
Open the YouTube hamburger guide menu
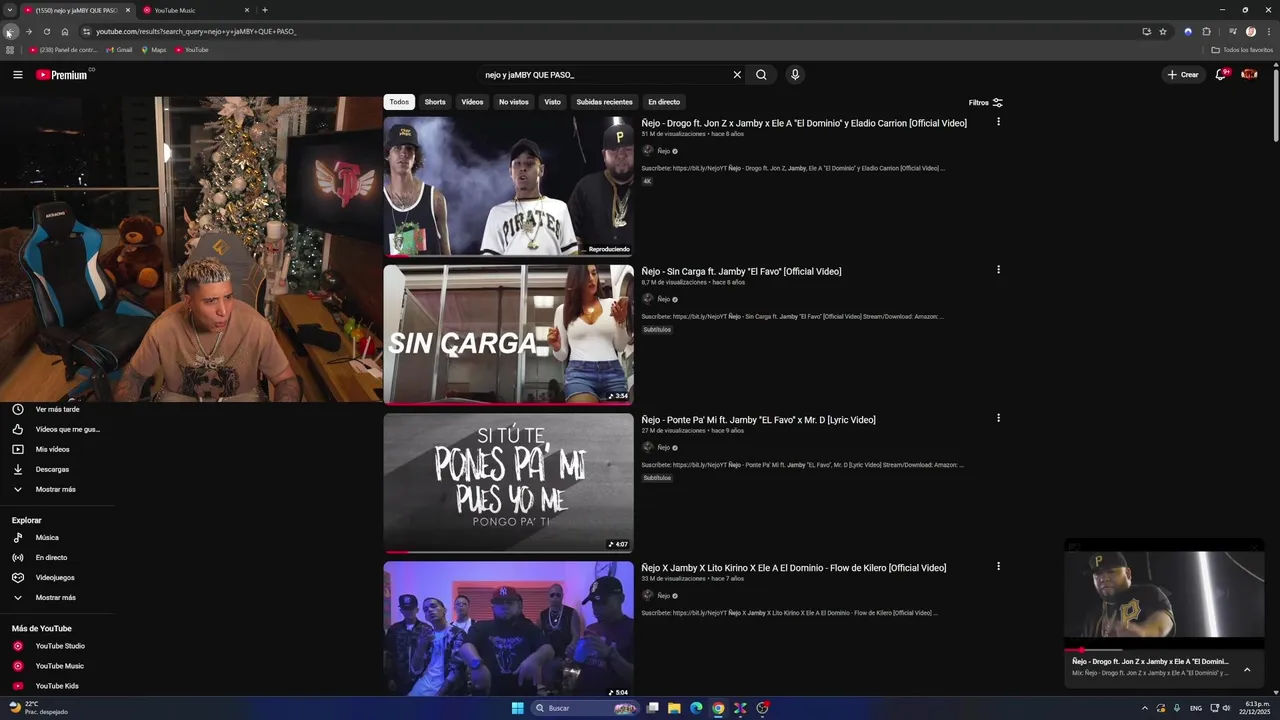(18, 75)
